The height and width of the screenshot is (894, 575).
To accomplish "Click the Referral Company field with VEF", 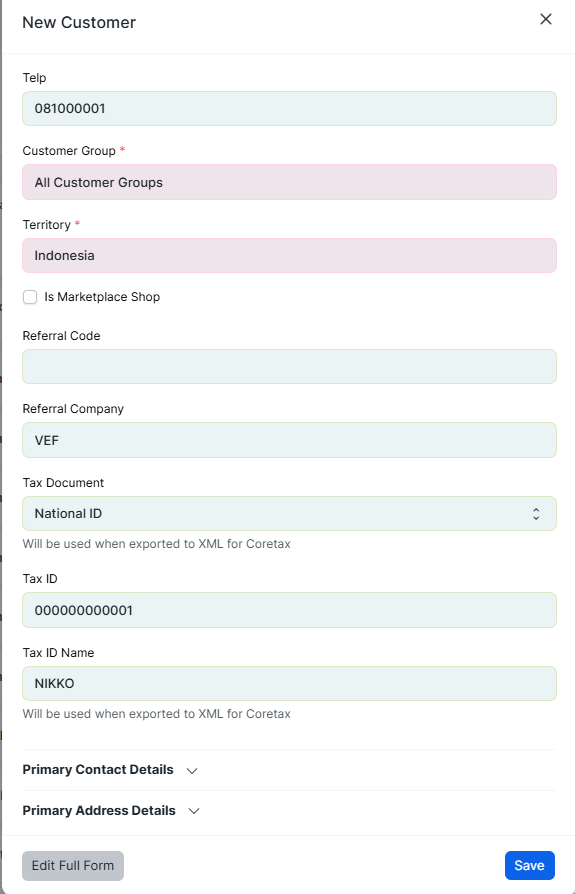I will 289,440.
